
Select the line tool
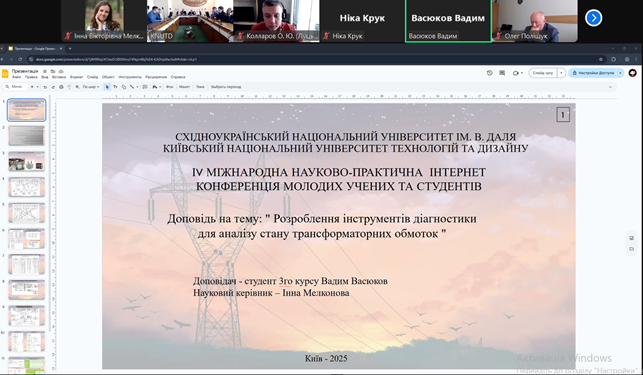tap(132, 87)
